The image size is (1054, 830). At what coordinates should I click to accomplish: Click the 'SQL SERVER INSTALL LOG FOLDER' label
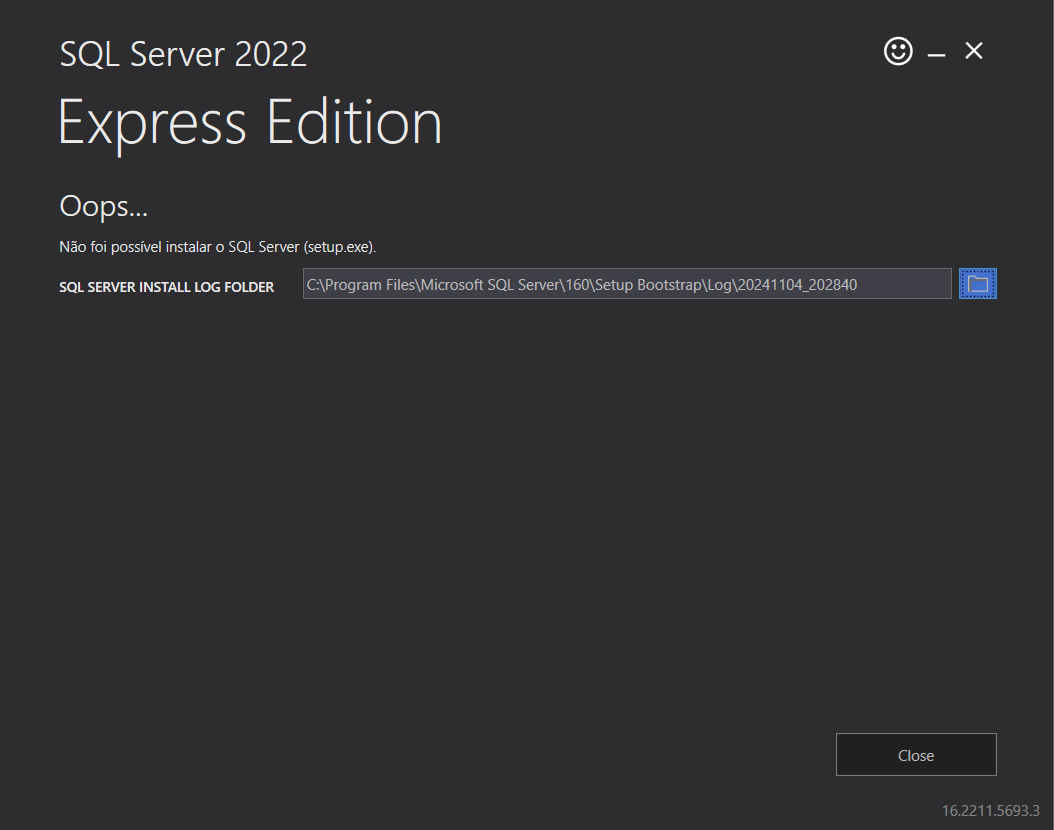click(x=167, y=287)
